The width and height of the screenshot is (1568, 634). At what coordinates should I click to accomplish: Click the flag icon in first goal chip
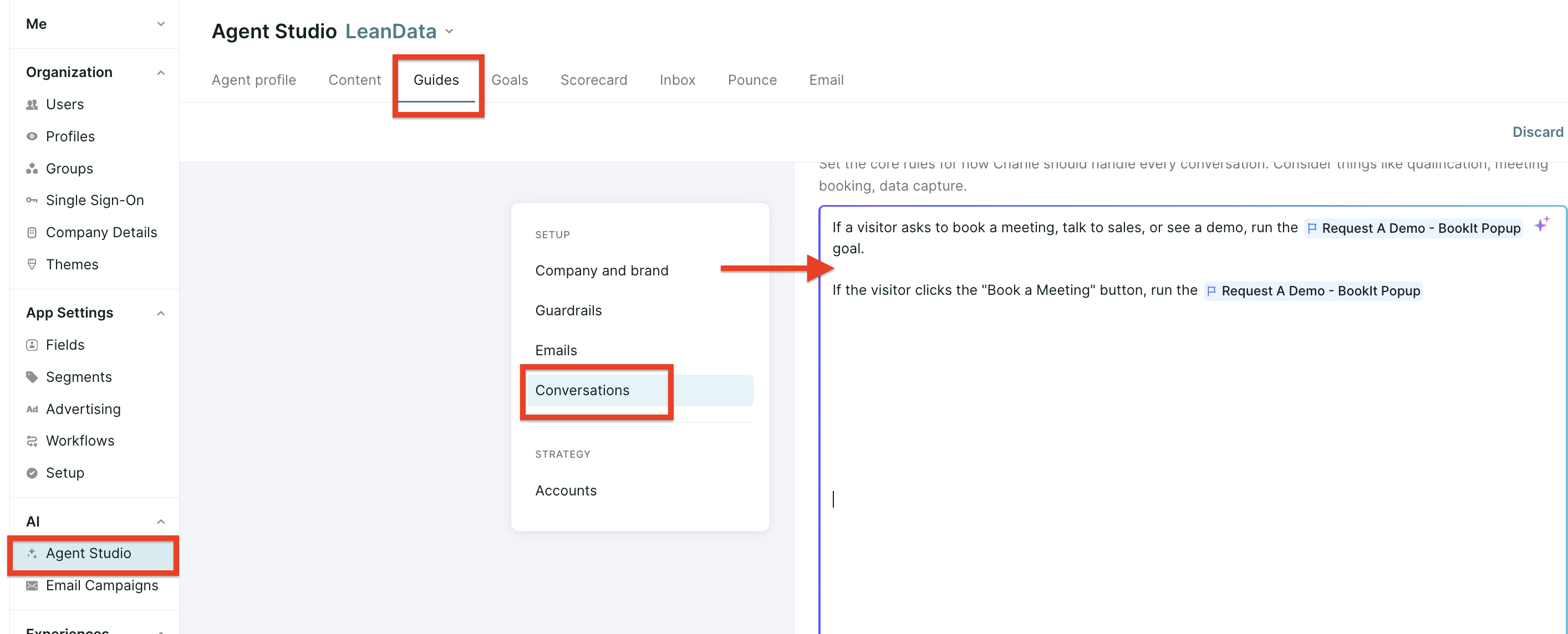pos(1312,228)
